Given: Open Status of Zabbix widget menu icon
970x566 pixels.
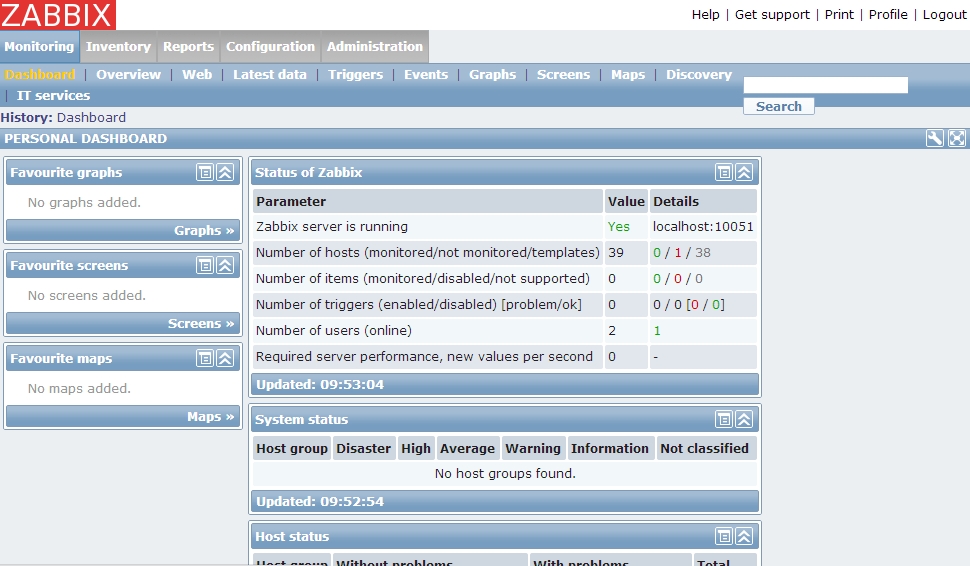Looking at the screenshot, I should [x=724, y=172].
